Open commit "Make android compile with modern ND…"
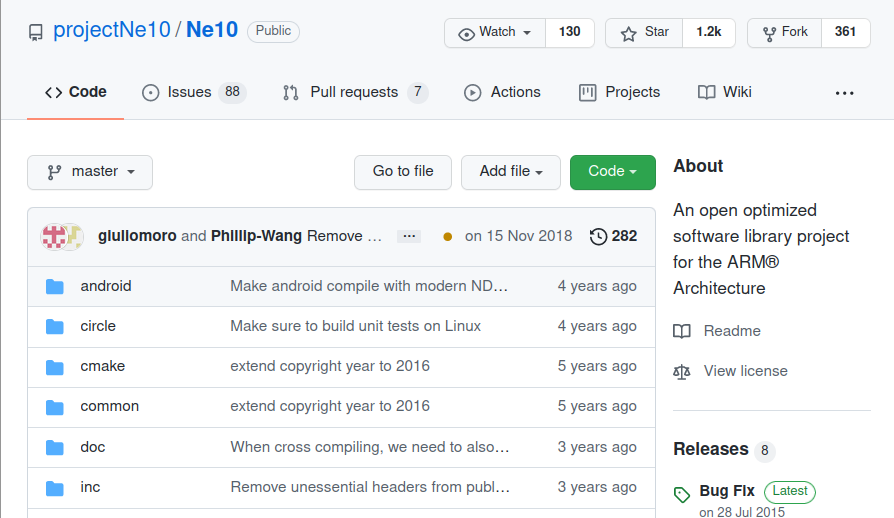Image resolution: width=894 pixels, height=518 pixels. coord(369,286)
